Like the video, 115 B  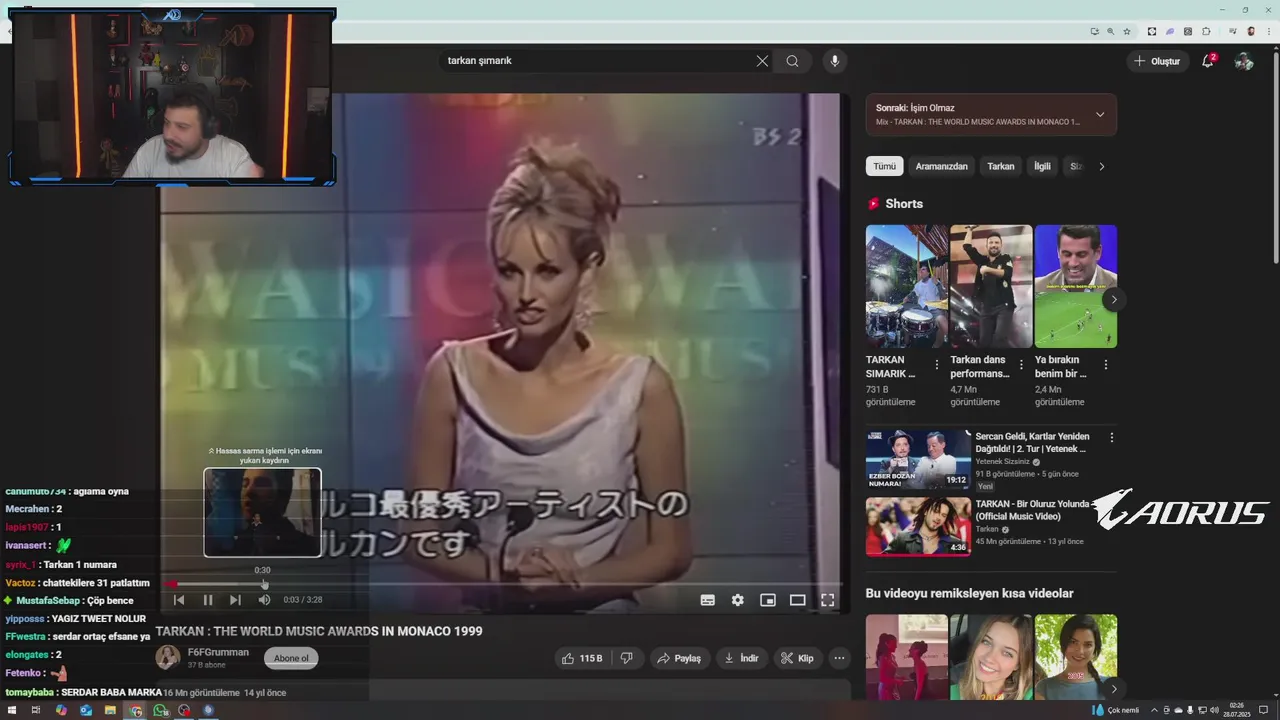582,658
